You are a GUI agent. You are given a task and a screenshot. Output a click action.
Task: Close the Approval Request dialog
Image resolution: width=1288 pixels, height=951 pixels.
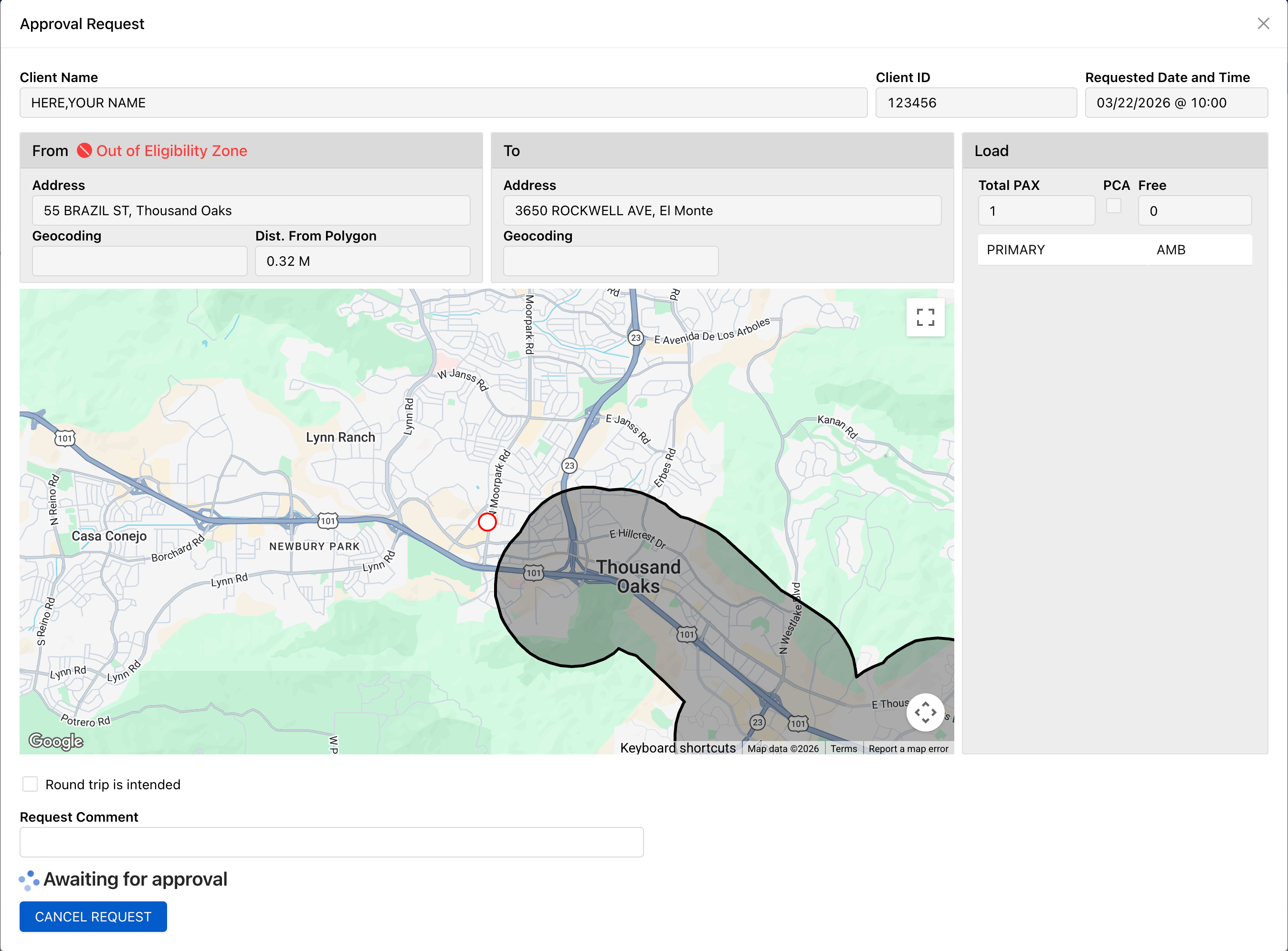(x=1263, y=23)
